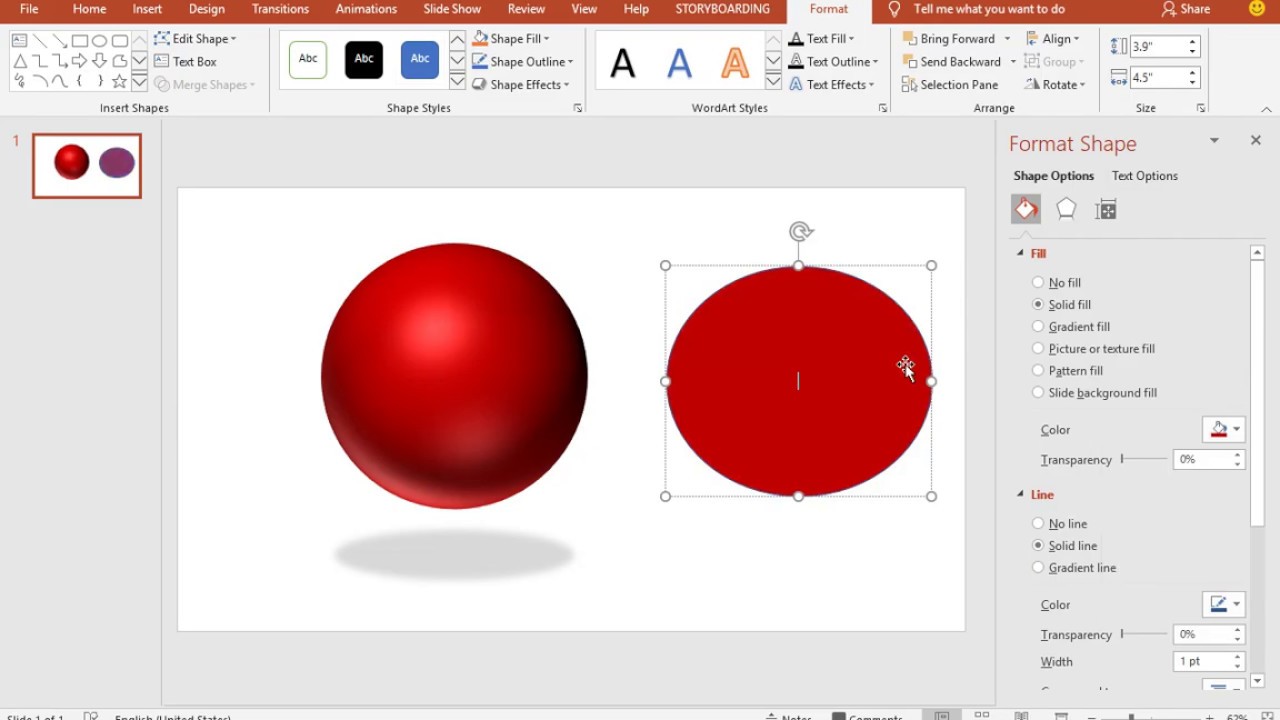Open the Text Effects dropdown
1280x720 pixels.
tap(832, 85)
